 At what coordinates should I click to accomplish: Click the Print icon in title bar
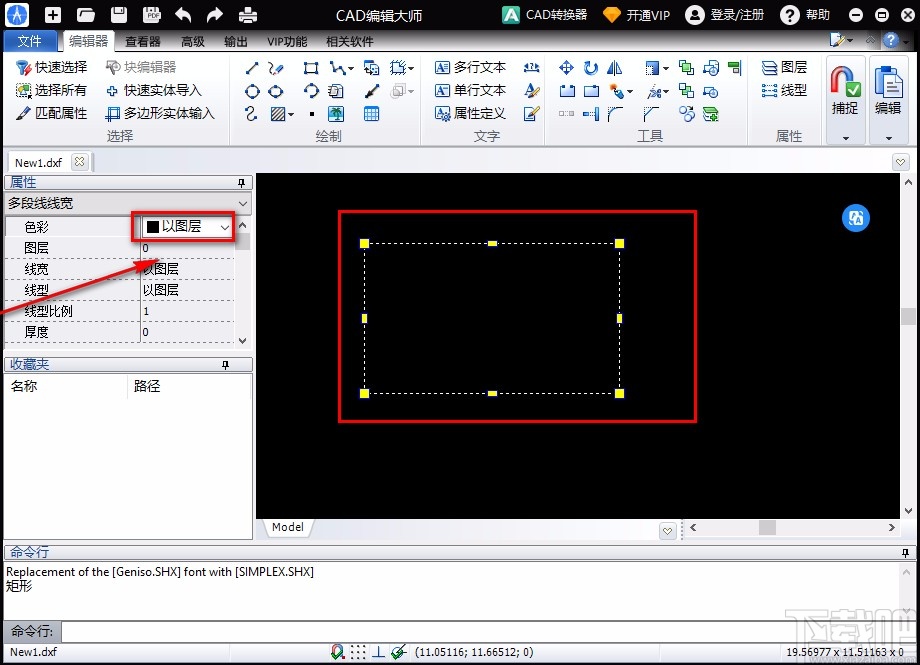click(x=247, y=15)
